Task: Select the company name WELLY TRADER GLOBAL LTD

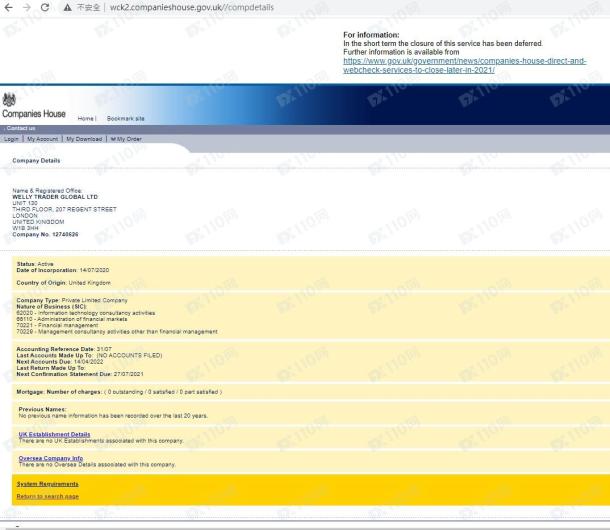Action: click(x=55, y=197)
